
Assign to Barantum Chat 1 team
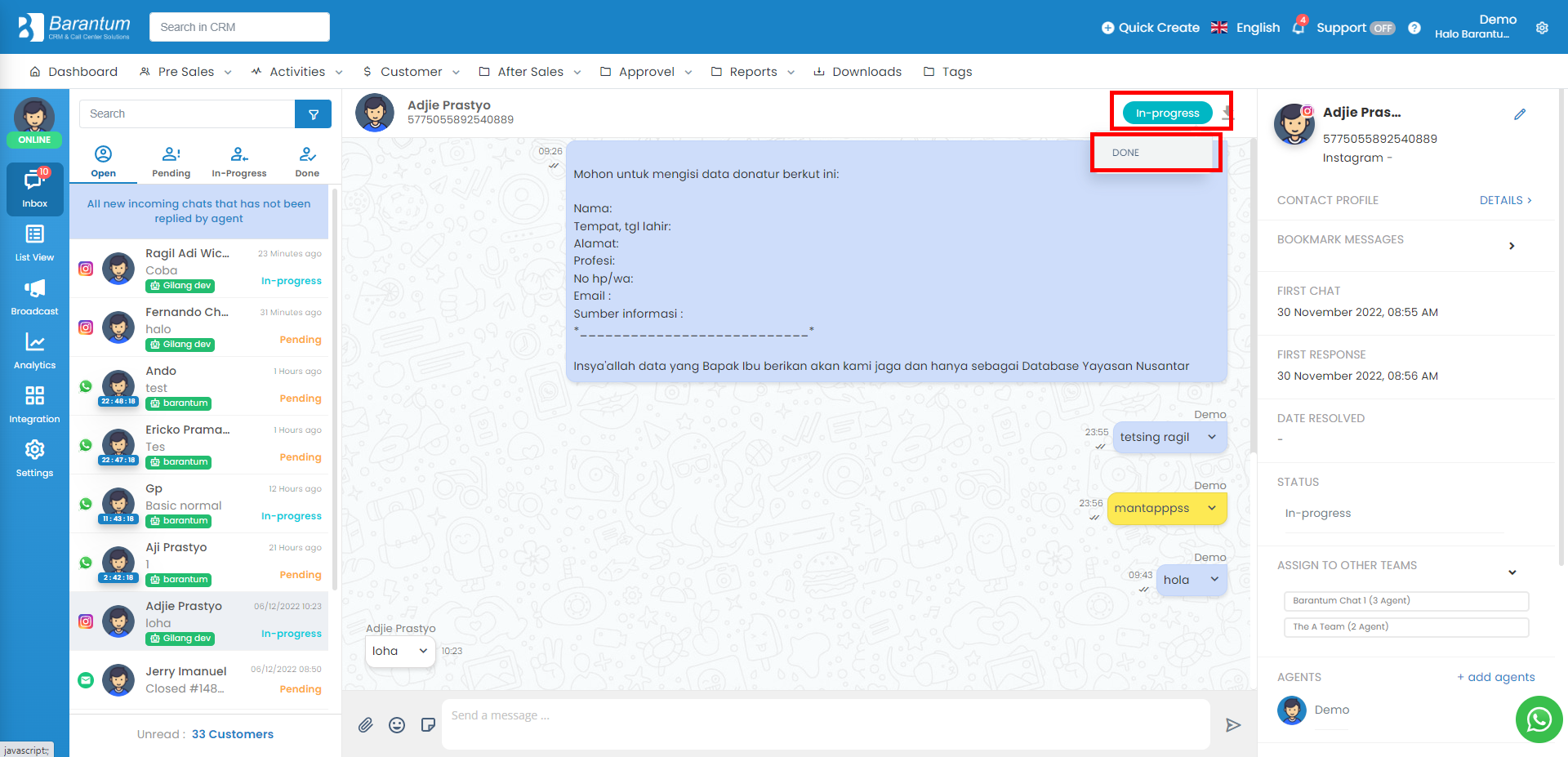tap(1405, 601)
